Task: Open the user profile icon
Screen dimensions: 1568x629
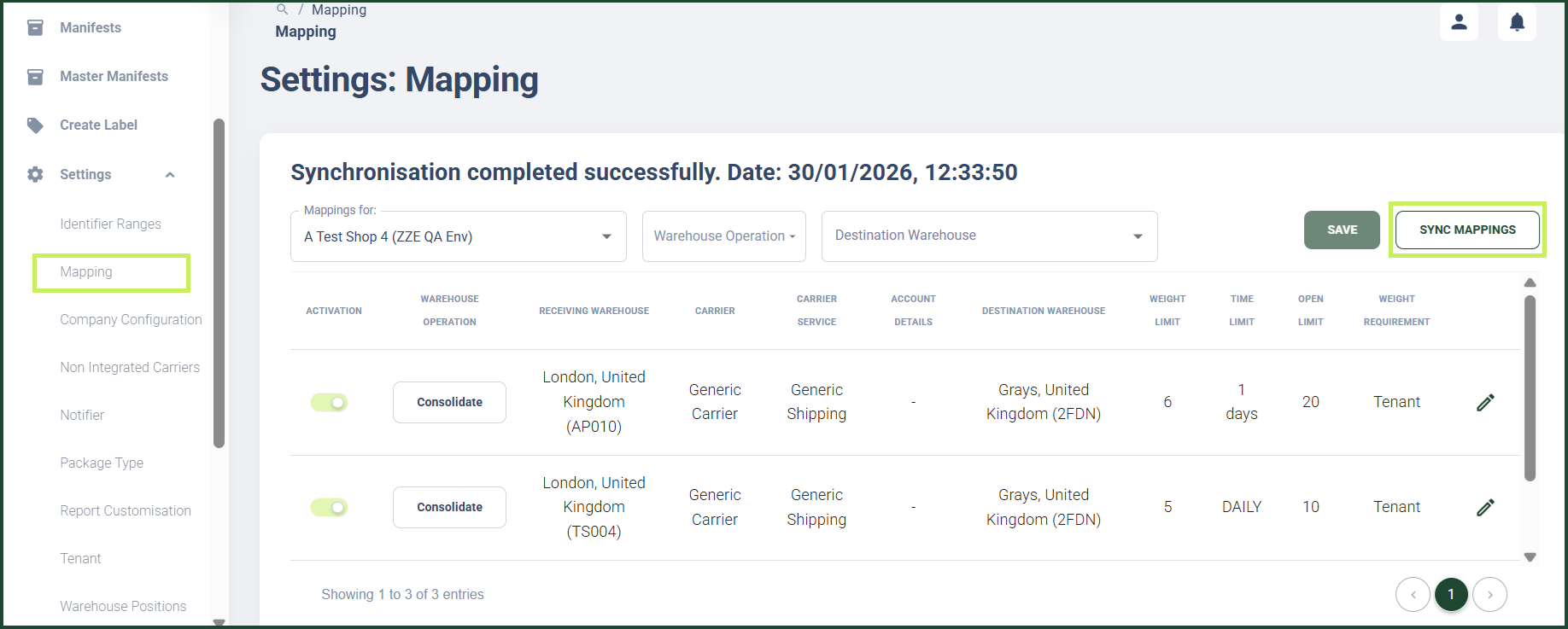Action: point(1459,21)
